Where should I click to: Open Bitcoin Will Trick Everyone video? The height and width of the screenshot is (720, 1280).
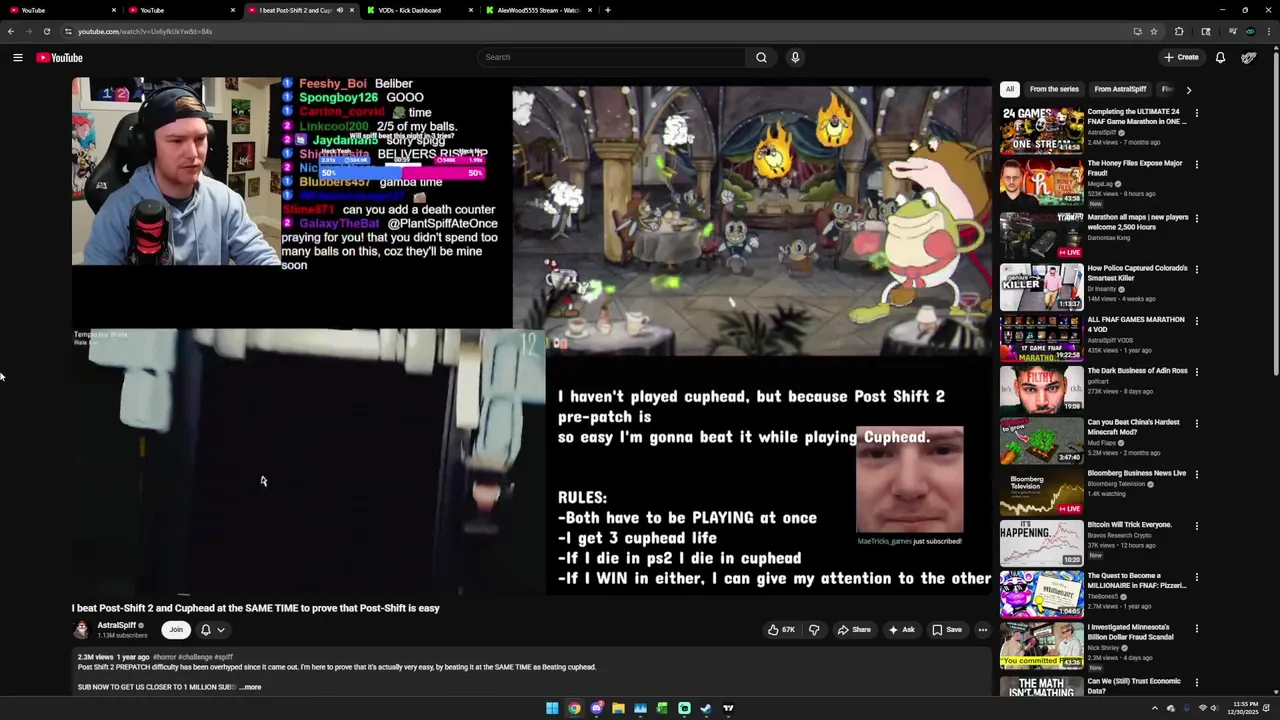1041,543
